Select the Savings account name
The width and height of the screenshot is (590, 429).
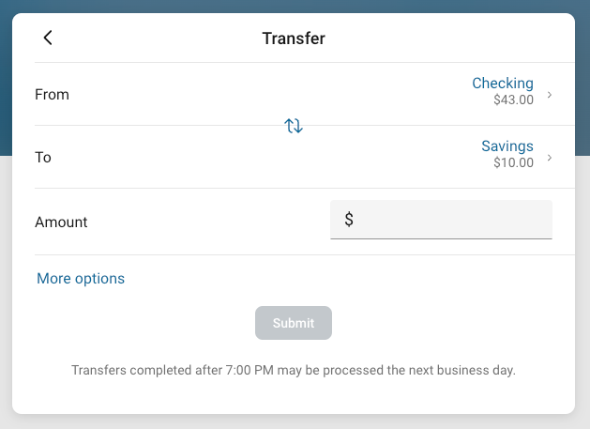(x=507, y=146)
